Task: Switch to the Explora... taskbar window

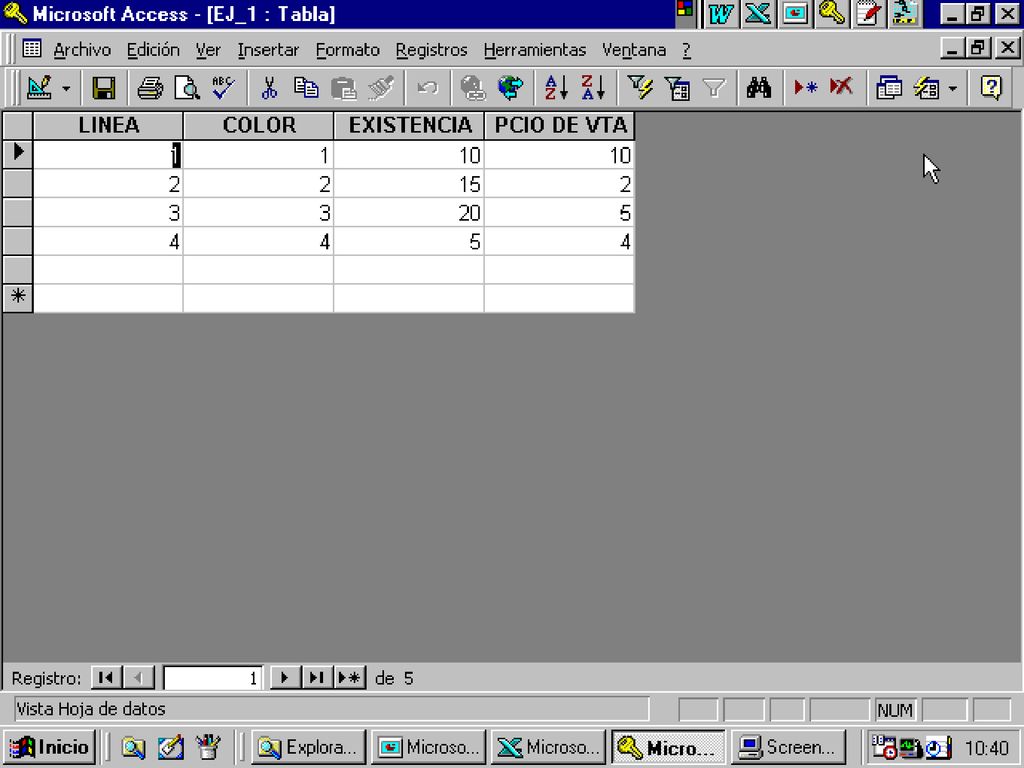Action: click(x=308, y=747)
